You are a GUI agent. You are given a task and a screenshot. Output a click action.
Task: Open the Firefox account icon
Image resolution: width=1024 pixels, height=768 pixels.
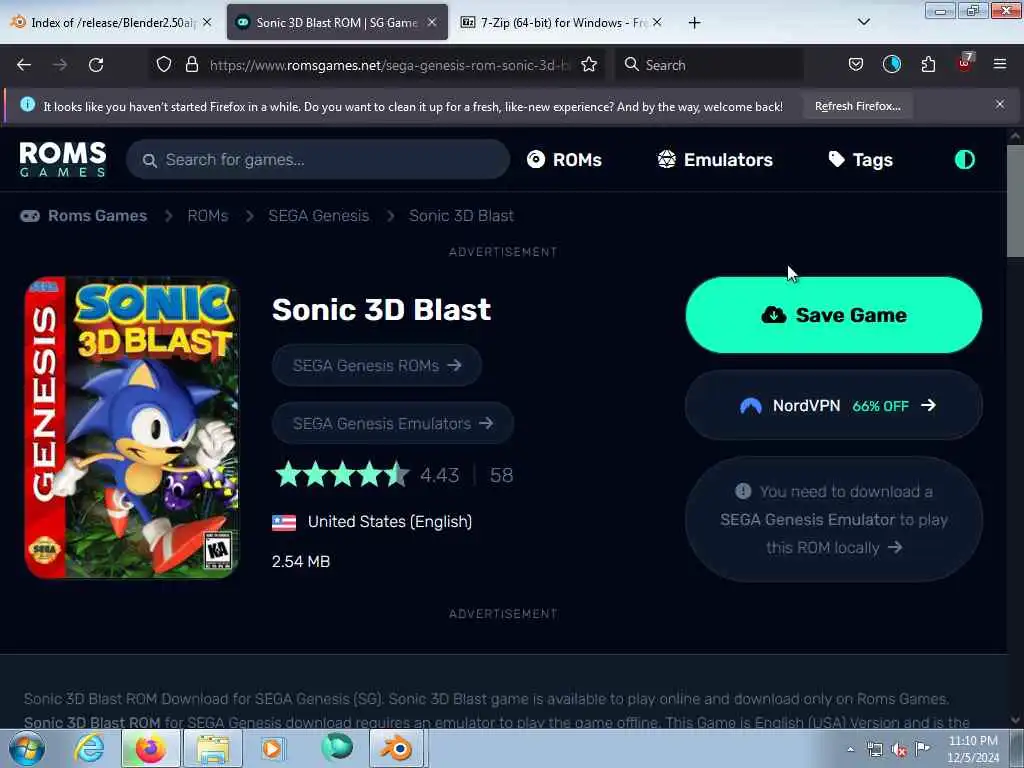[x=891, y=64]
